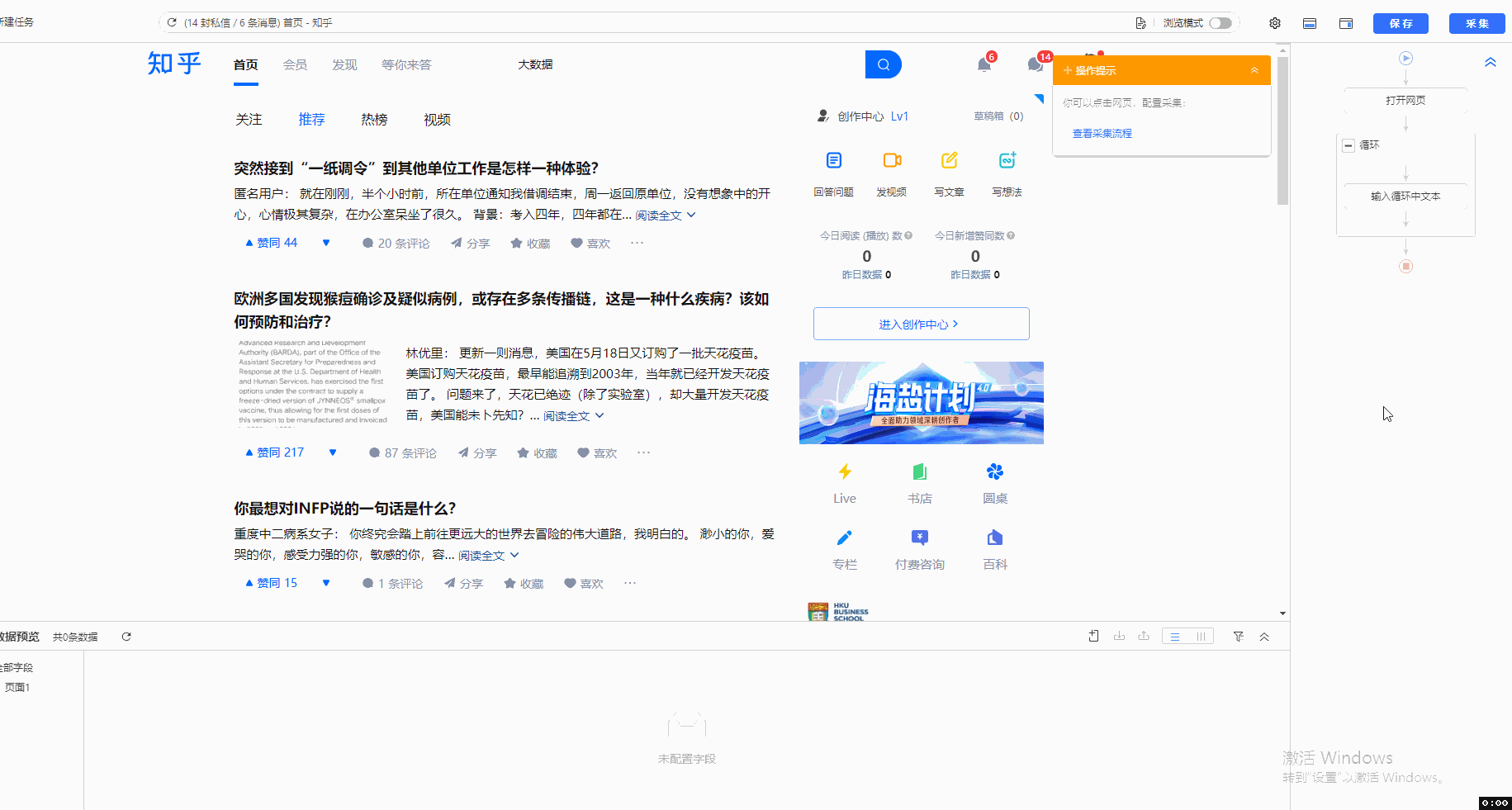Open the 欧洲多国发现猴痘 question
This screenshot has height=810, width=1512.
pos(501,310)
